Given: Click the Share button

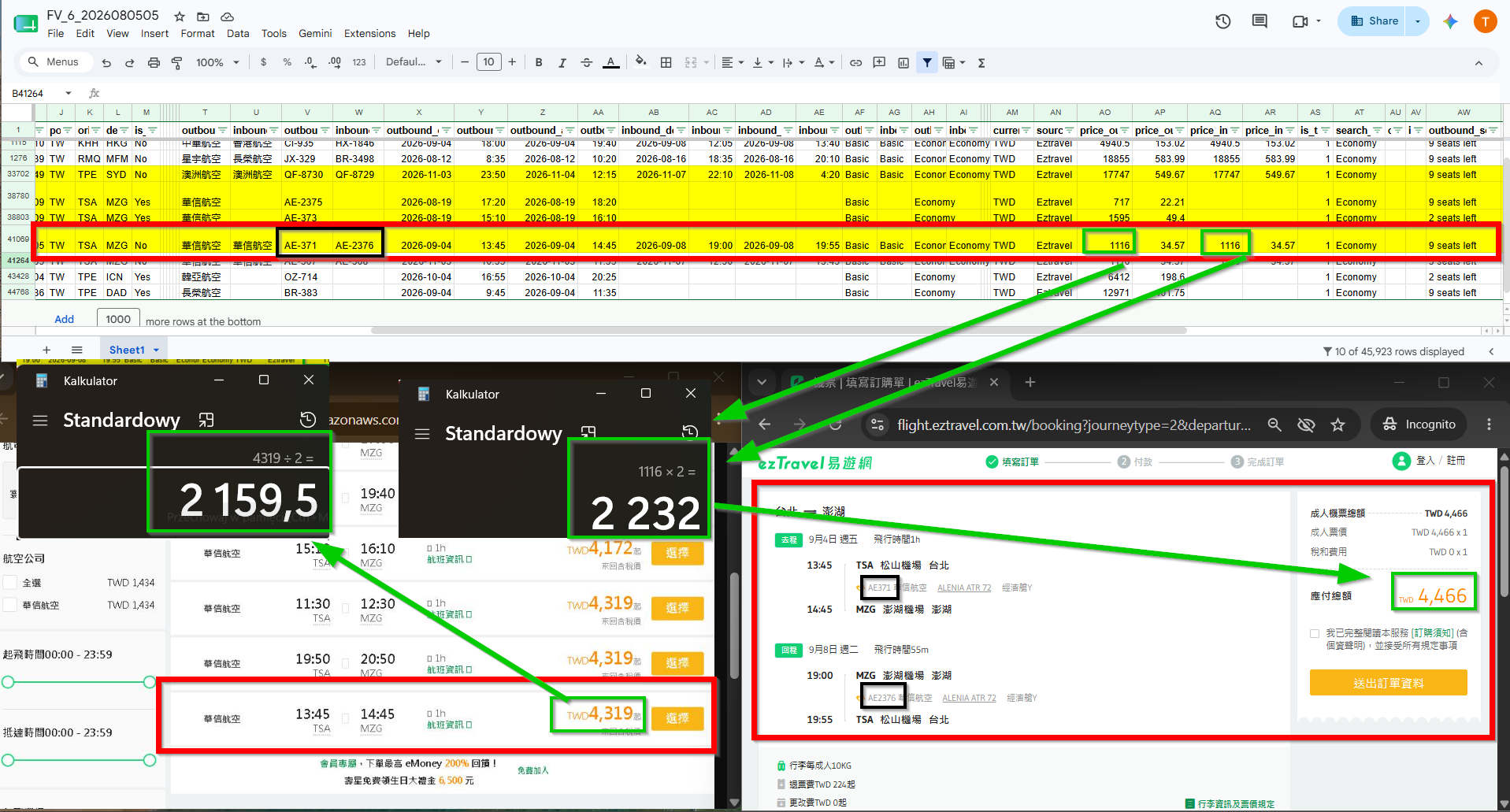Looking at the screenshot, I should [1375, 21].
